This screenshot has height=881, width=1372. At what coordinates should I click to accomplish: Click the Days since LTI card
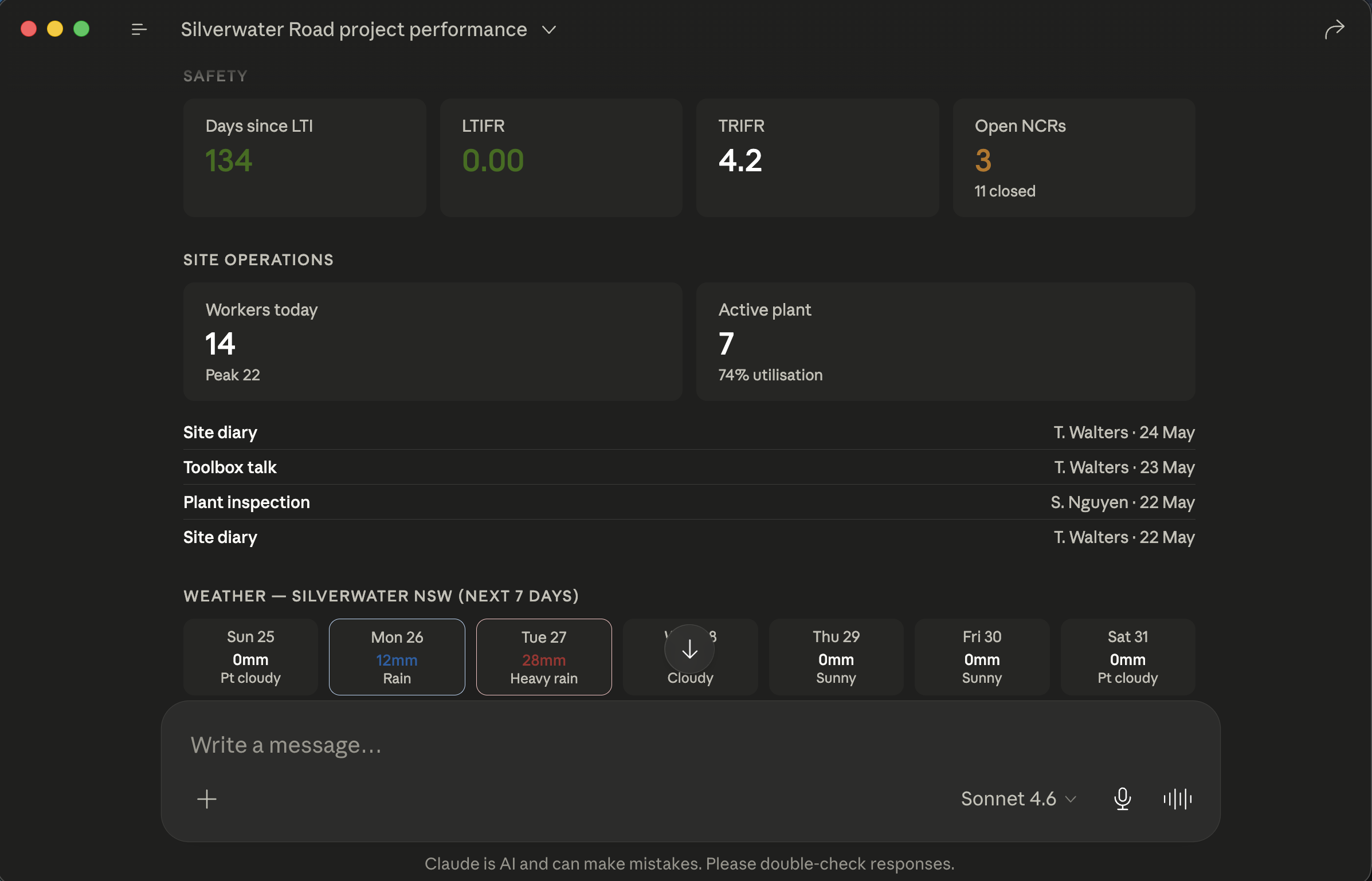[304, 158]
